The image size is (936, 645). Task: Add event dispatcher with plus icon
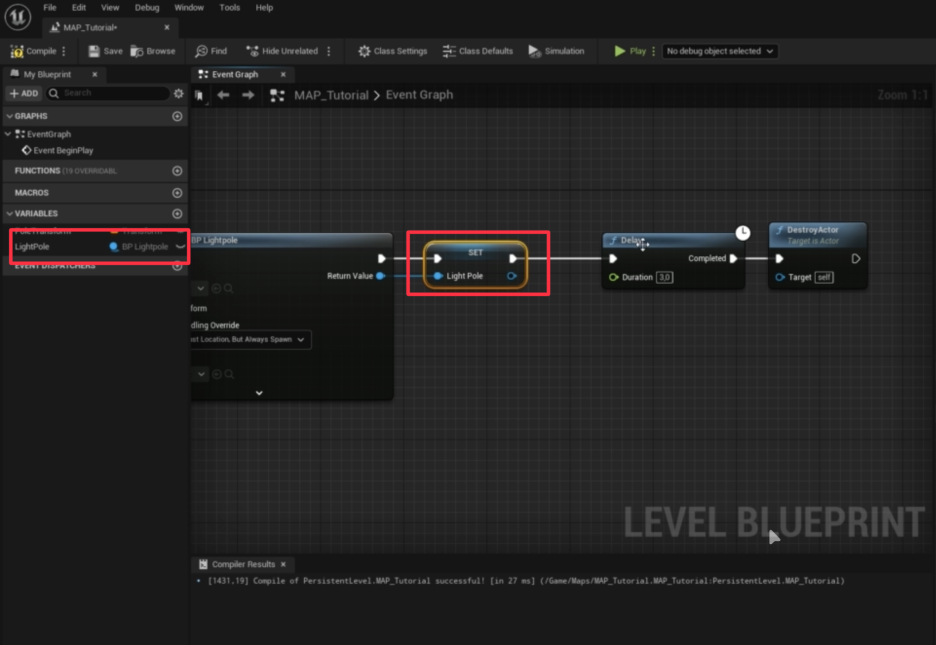[177, 266]
